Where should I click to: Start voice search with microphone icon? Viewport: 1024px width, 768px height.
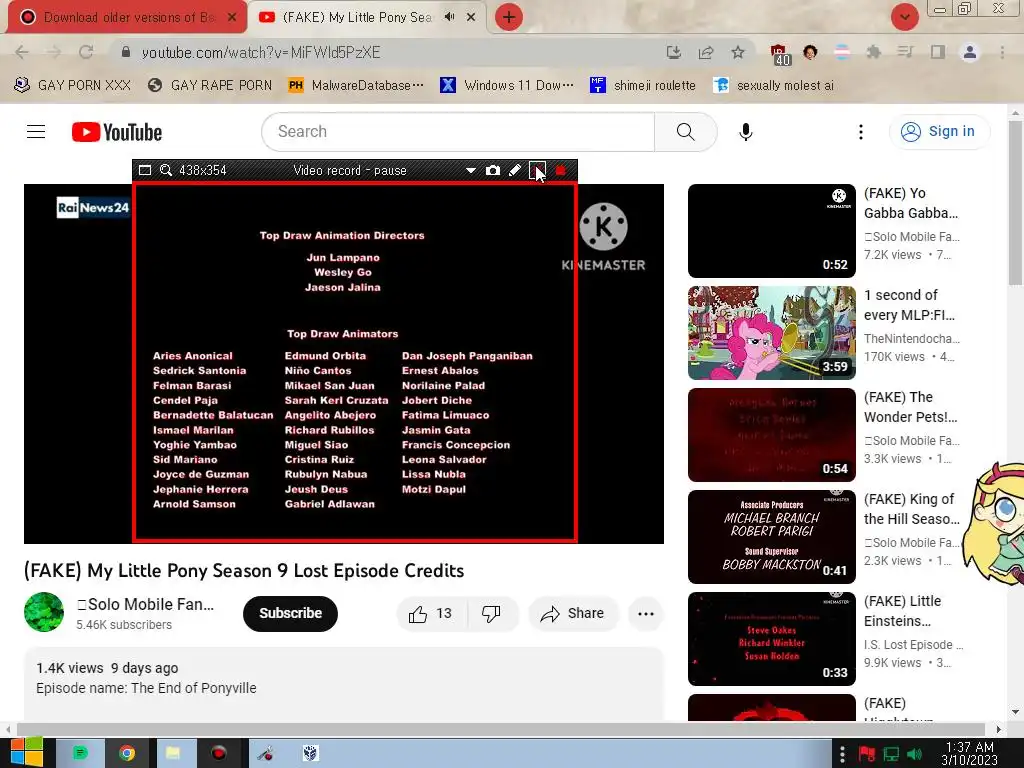point(745,132)
